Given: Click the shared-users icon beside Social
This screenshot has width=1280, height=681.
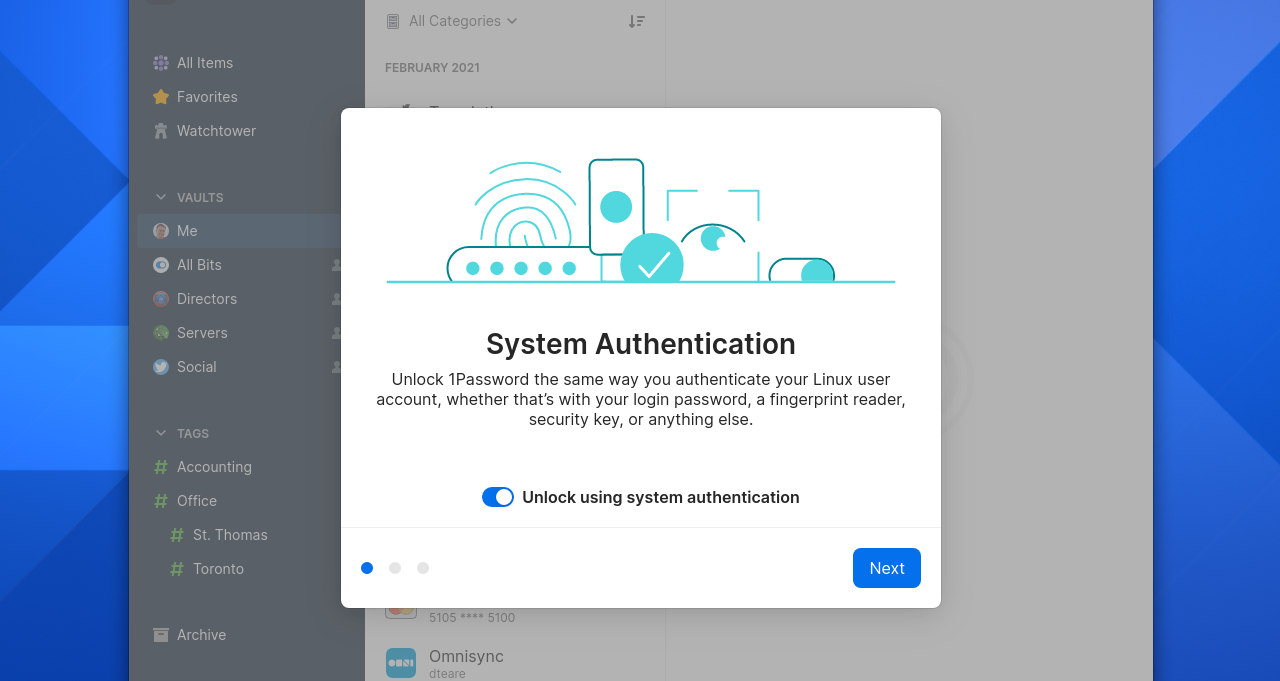Looking at the screenshot, I should pyautogui.click(x=337, y=367).
